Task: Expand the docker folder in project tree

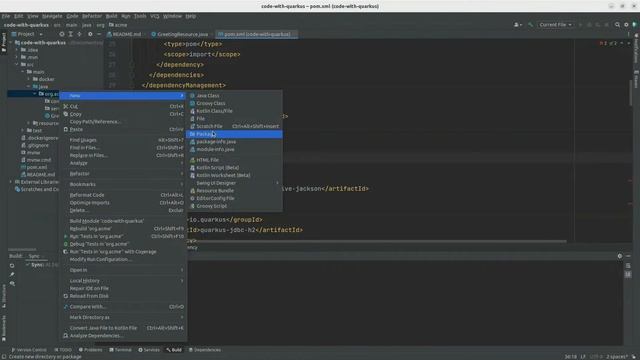Action: tap(29, 79)
